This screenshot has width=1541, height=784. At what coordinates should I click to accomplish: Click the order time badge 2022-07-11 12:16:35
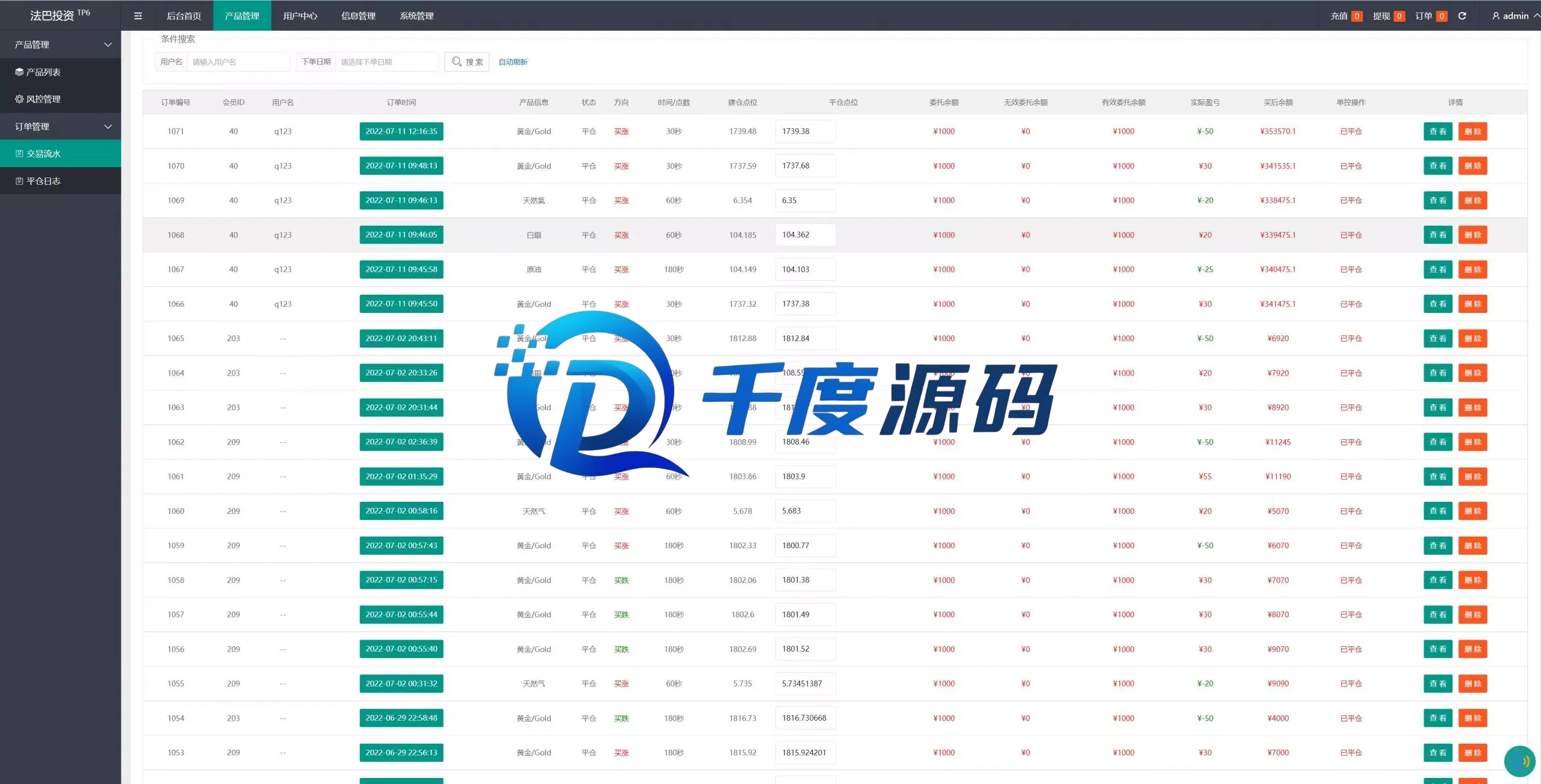402,131
